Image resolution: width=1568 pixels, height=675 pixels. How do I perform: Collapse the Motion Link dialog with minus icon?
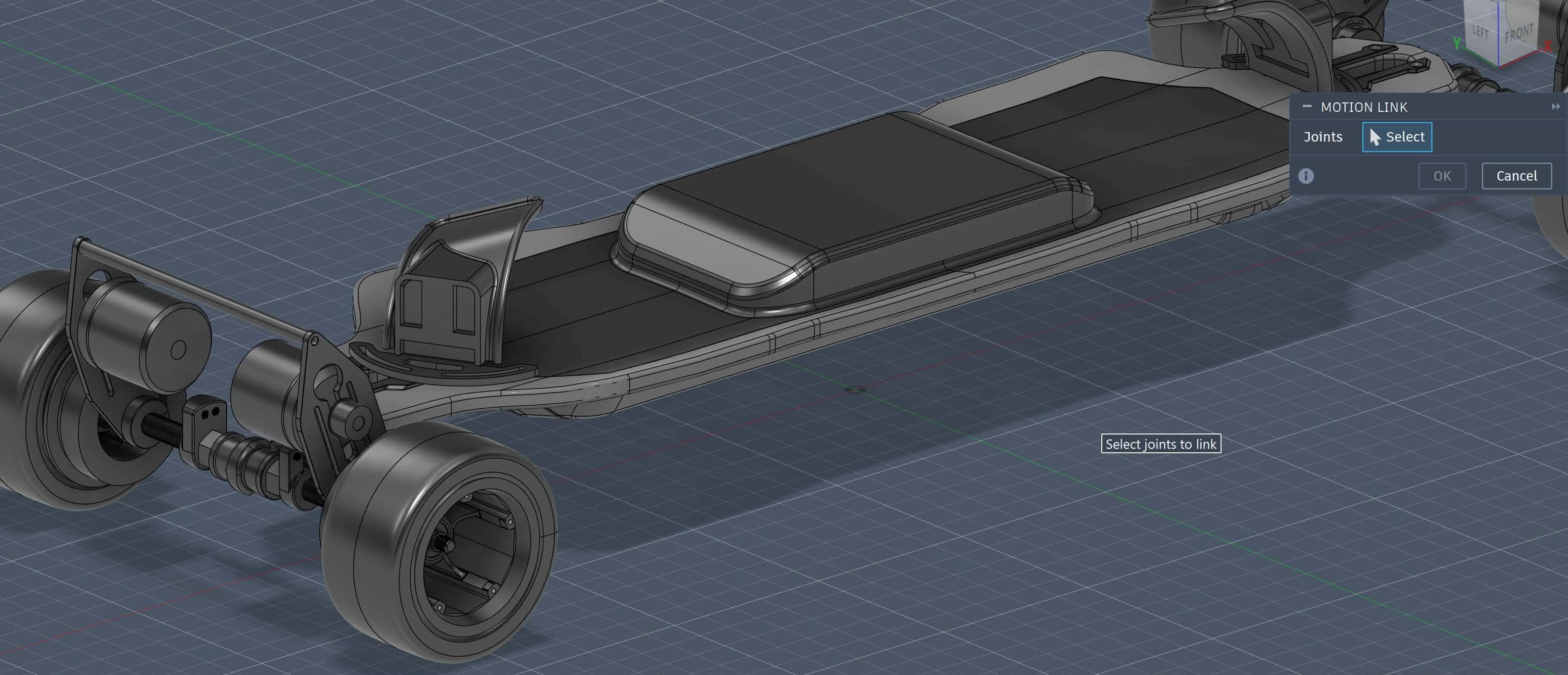pyautogui.click(x=1306, y=106)
